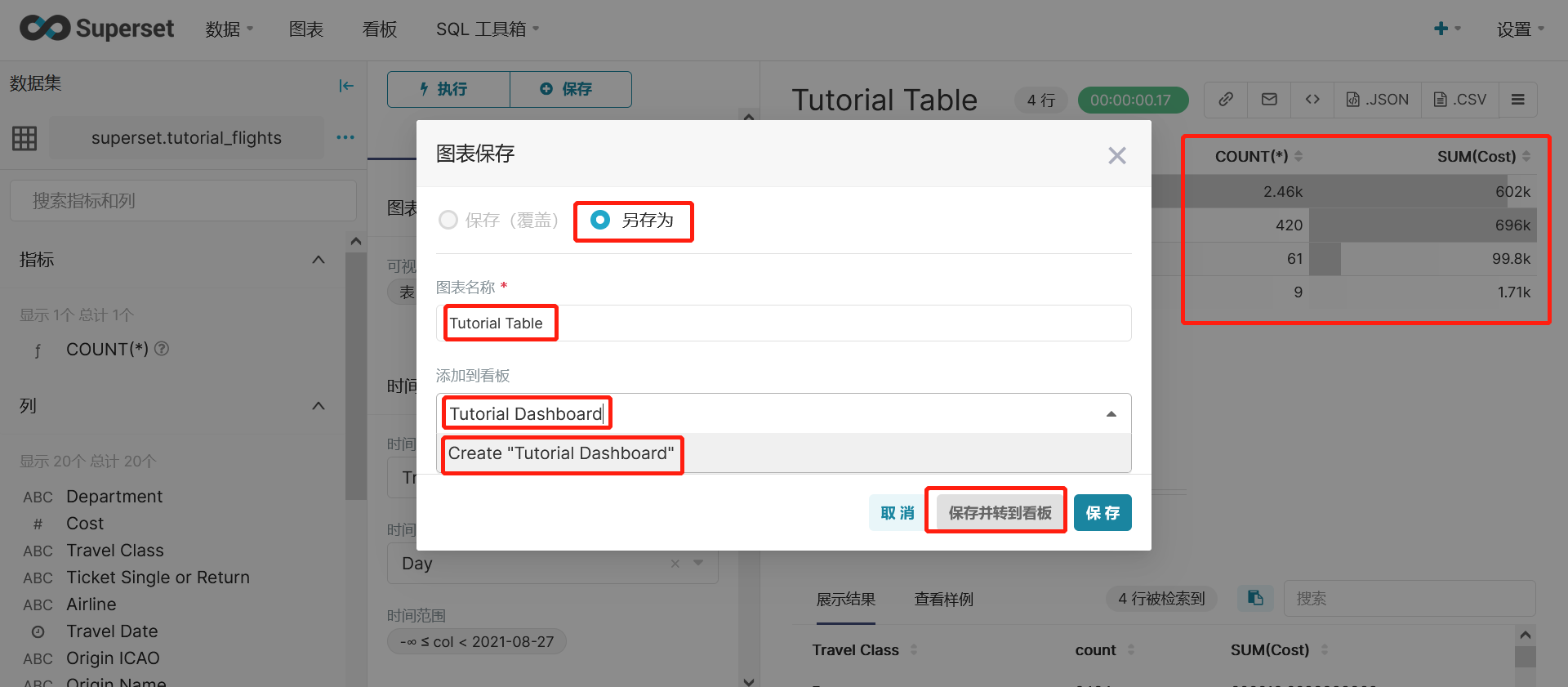Close the chart save dialog with X

(1117, 155)
